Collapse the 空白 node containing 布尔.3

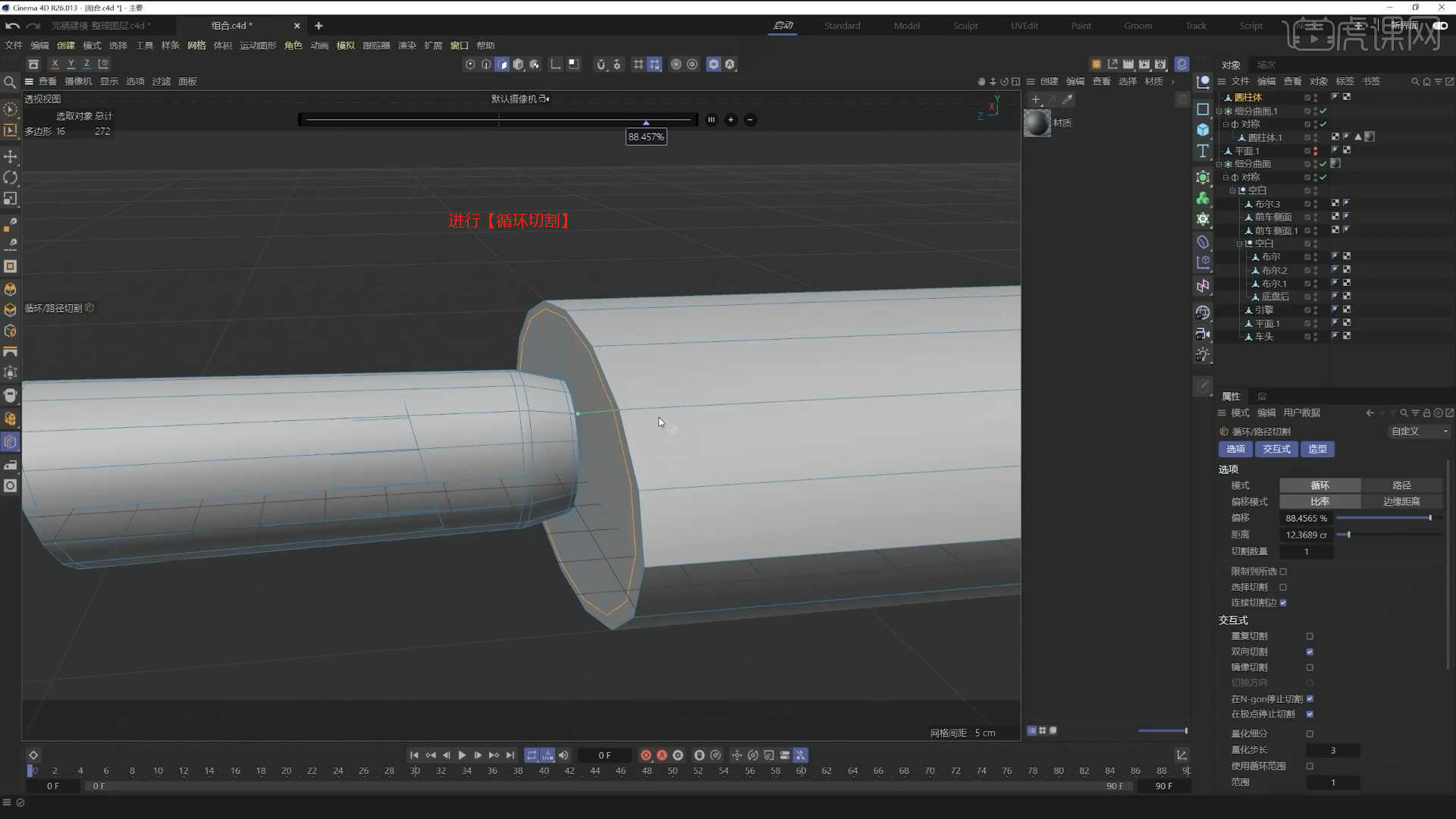pyautogui.click(x=1232, y=191)
